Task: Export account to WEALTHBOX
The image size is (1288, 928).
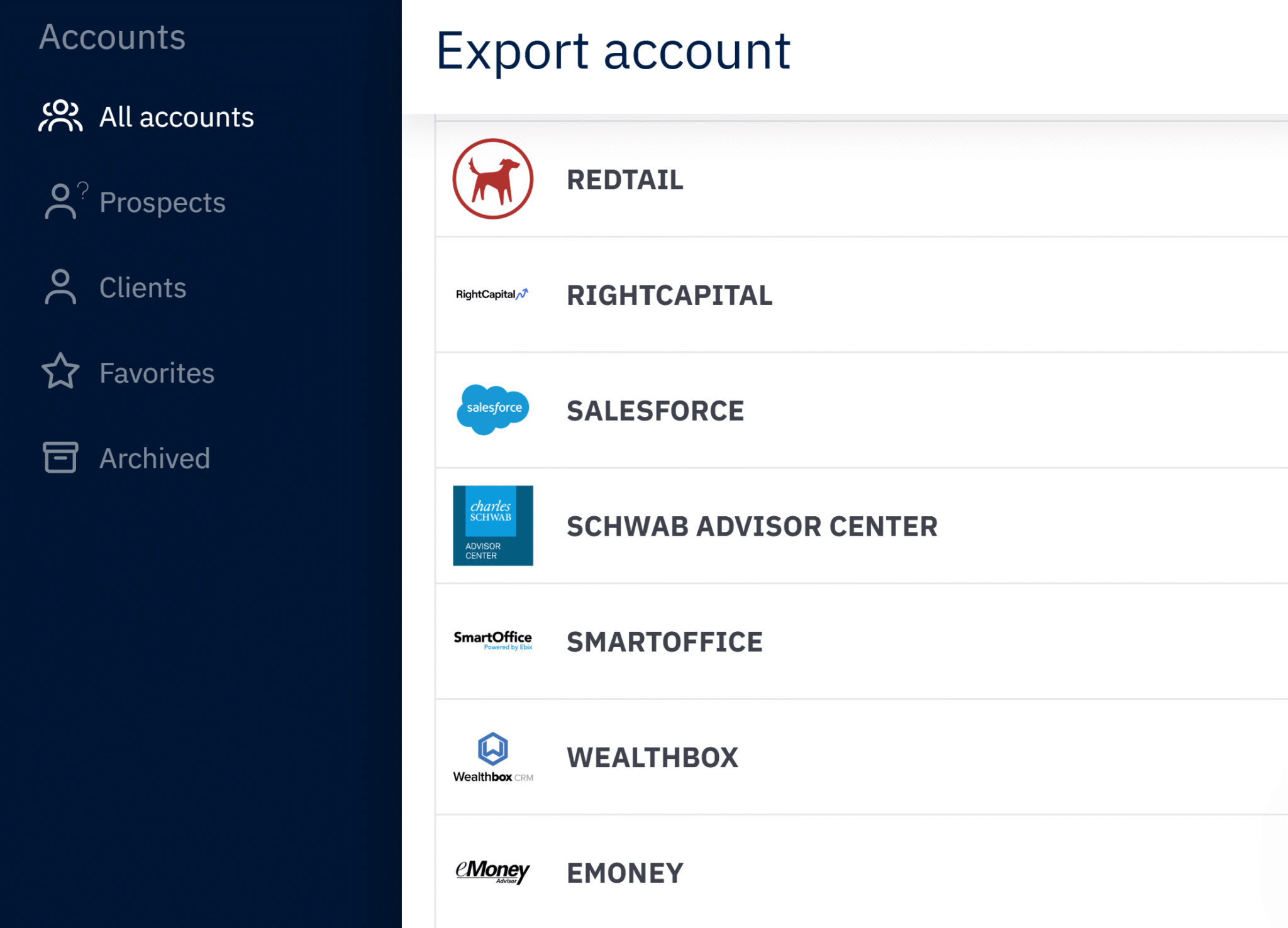Action: click(652, 758)
